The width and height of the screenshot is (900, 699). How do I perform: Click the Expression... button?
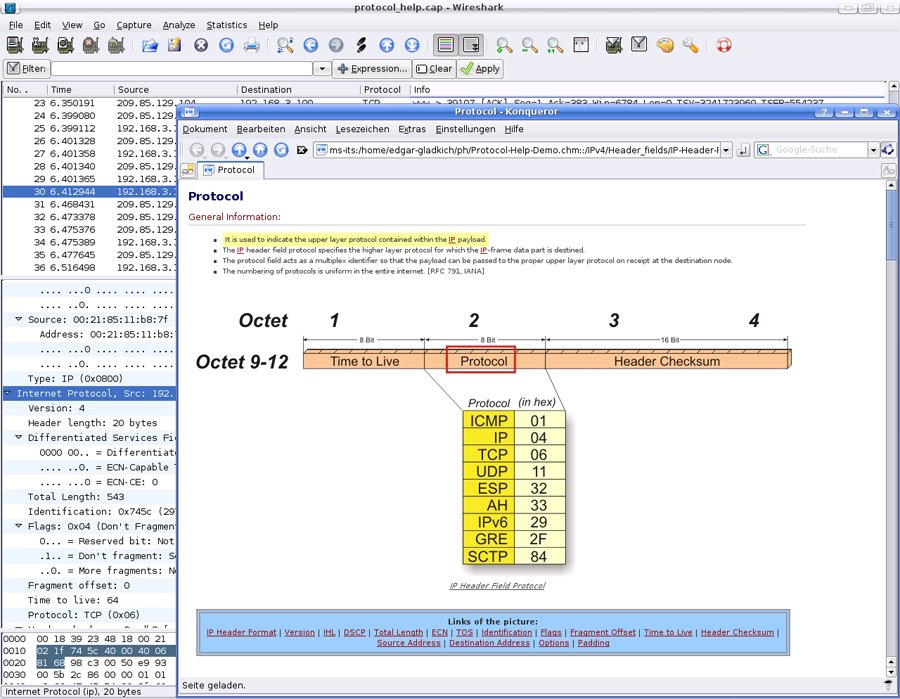pos(373,69)
